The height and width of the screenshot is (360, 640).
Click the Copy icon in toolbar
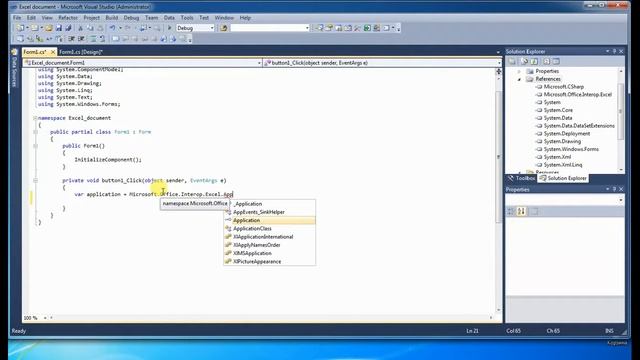(90, 28)
